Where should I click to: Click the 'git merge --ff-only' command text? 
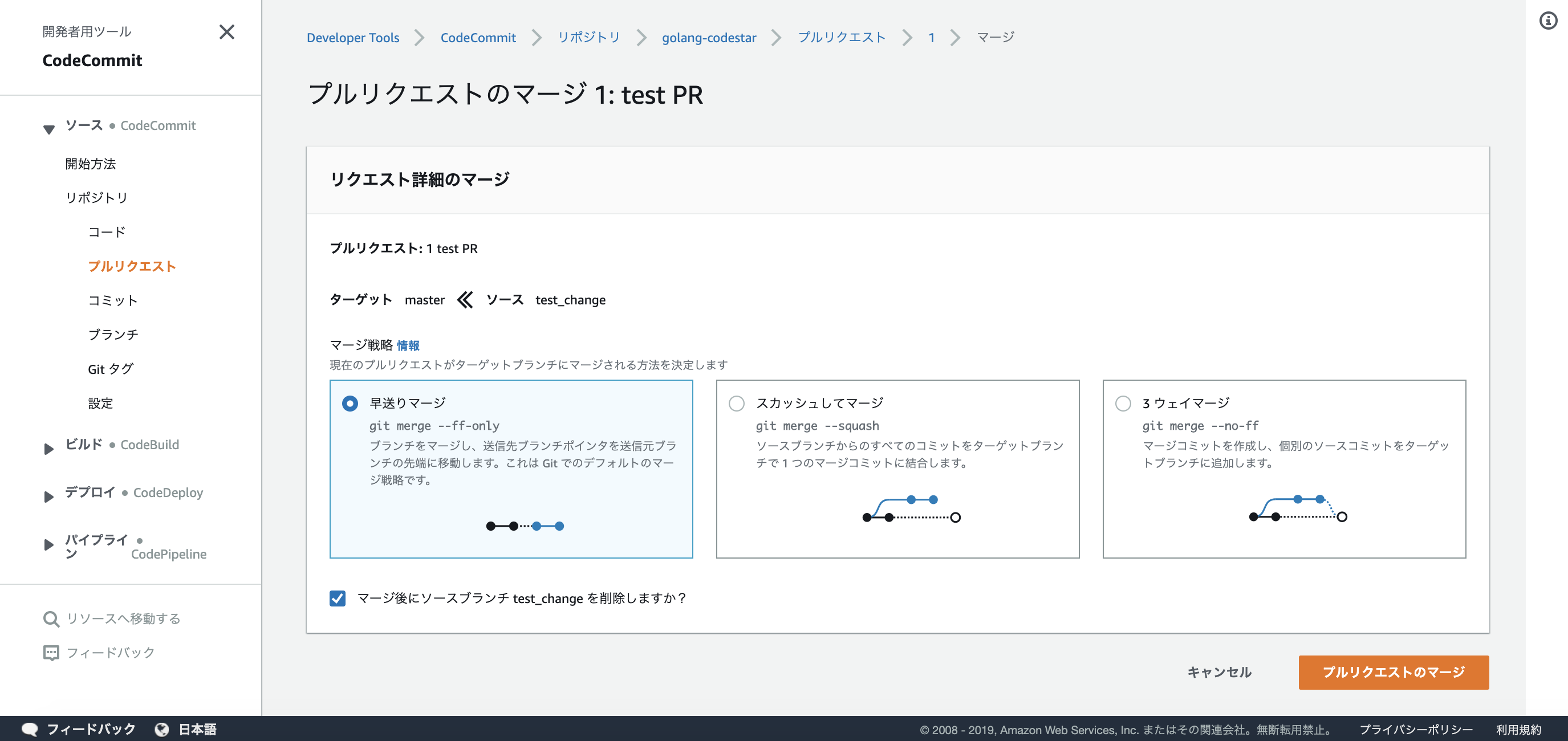434,426
